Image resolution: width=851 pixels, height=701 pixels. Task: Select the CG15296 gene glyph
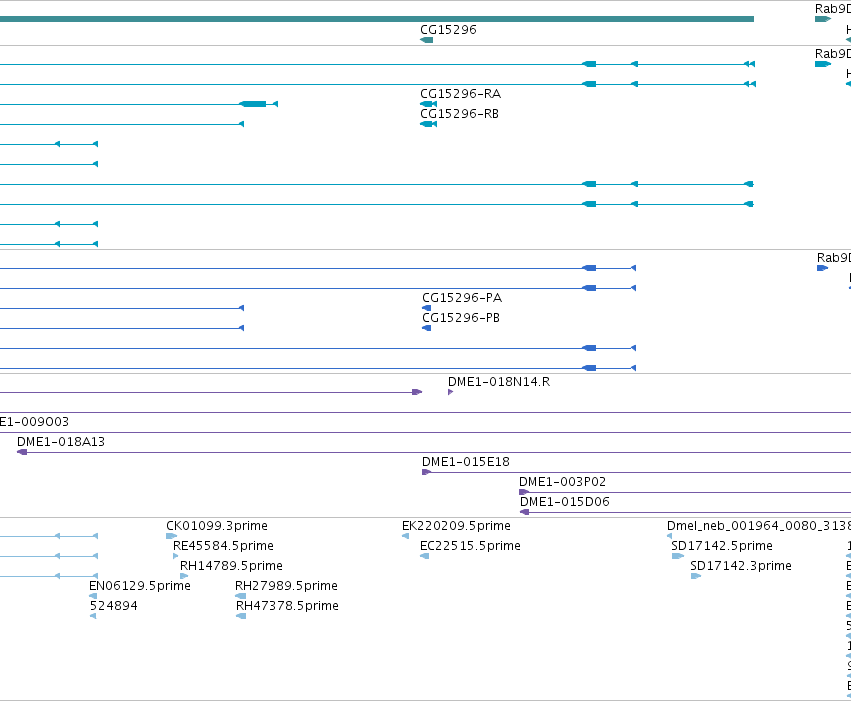click(x=427, y=40)
